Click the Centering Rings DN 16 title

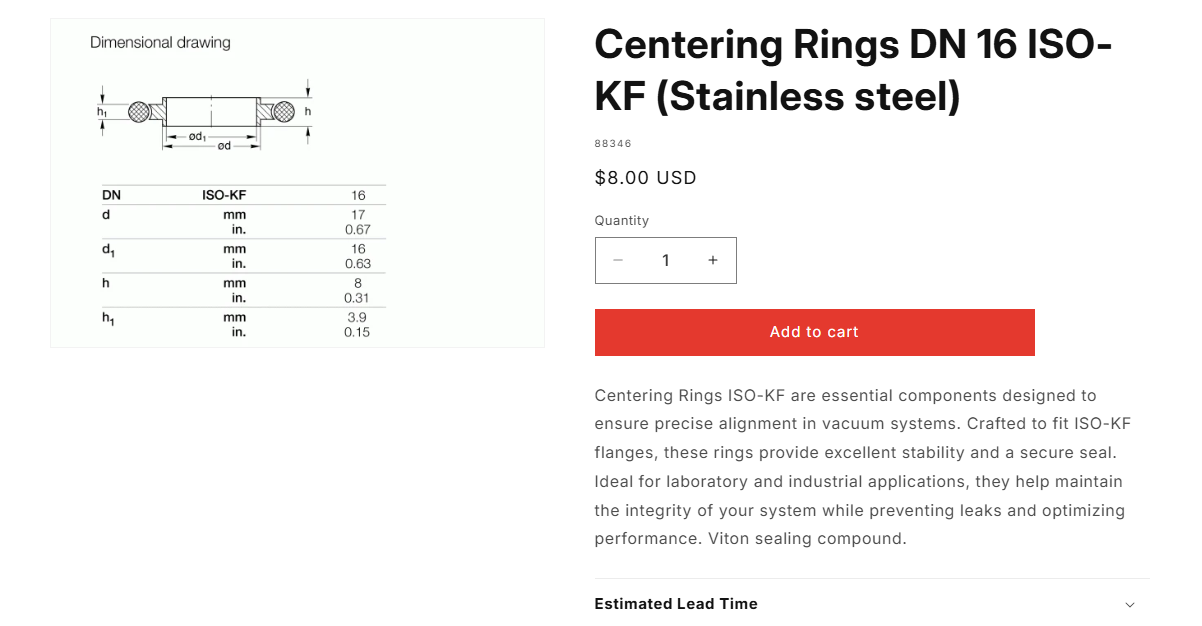pyautogui.click(x=853, y=70)
